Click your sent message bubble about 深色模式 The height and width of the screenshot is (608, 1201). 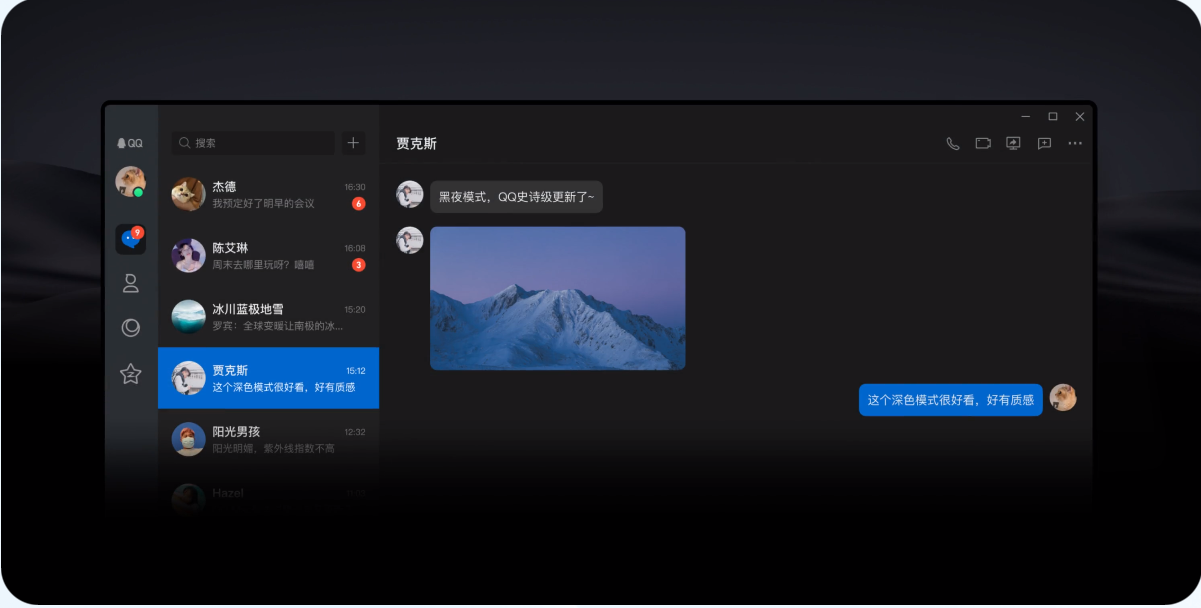pyautogui.click(x=949, y=398)
